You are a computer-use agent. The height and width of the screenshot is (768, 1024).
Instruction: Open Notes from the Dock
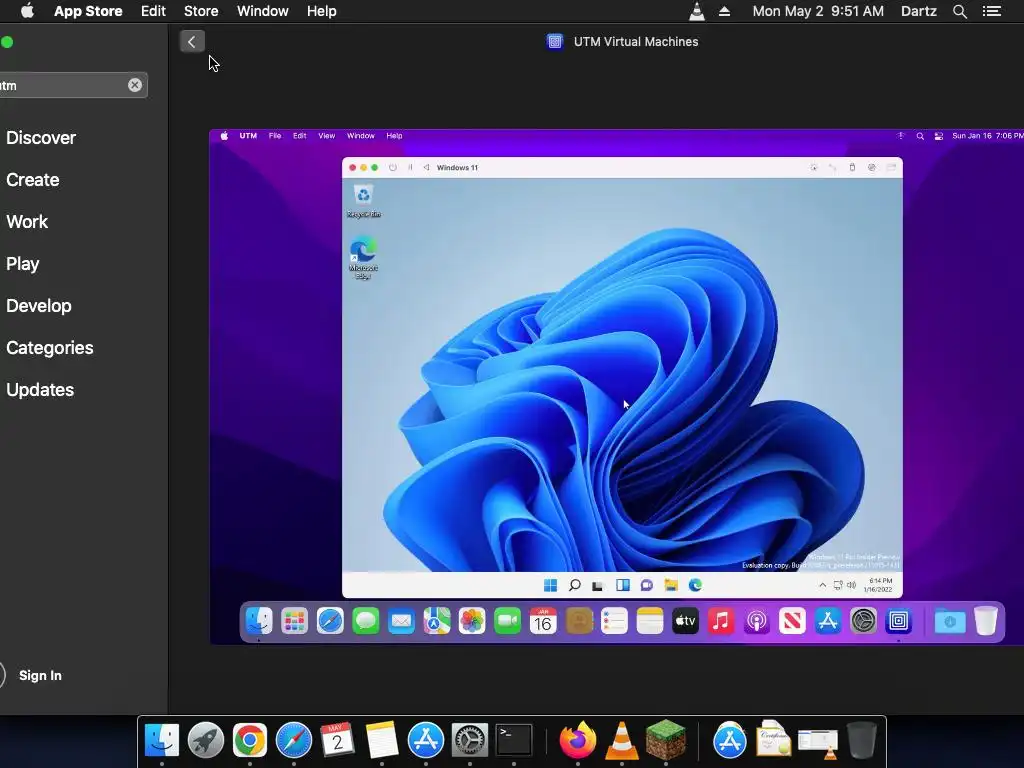382,741
